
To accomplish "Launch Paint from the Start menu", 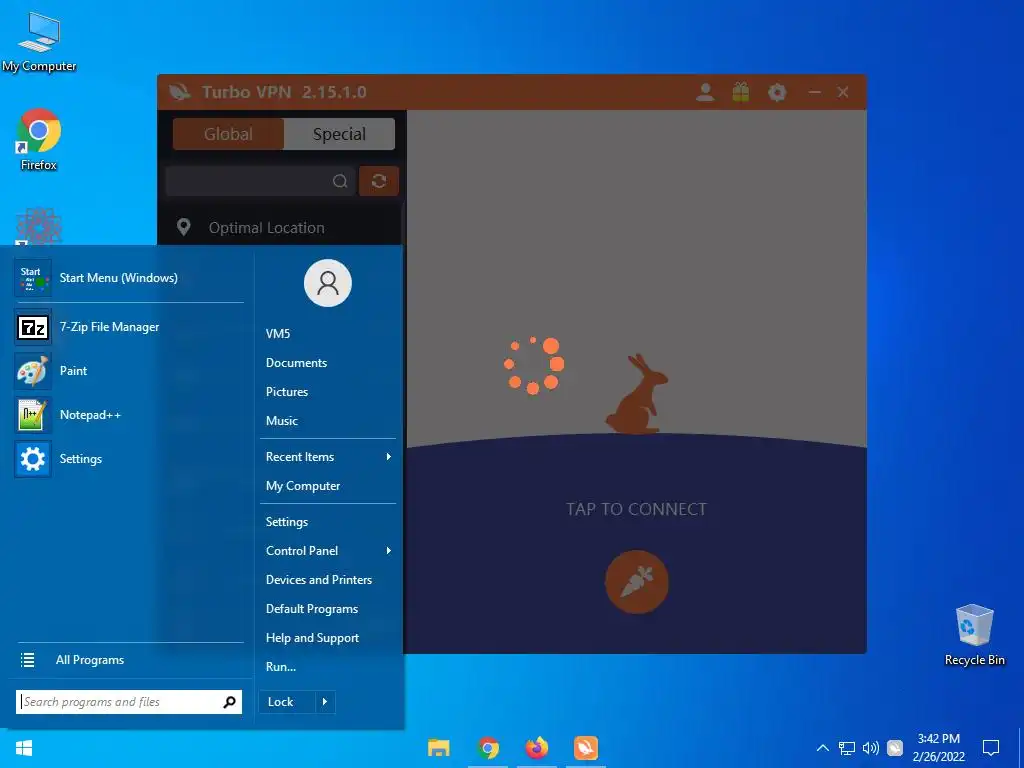I will (33, 370).
